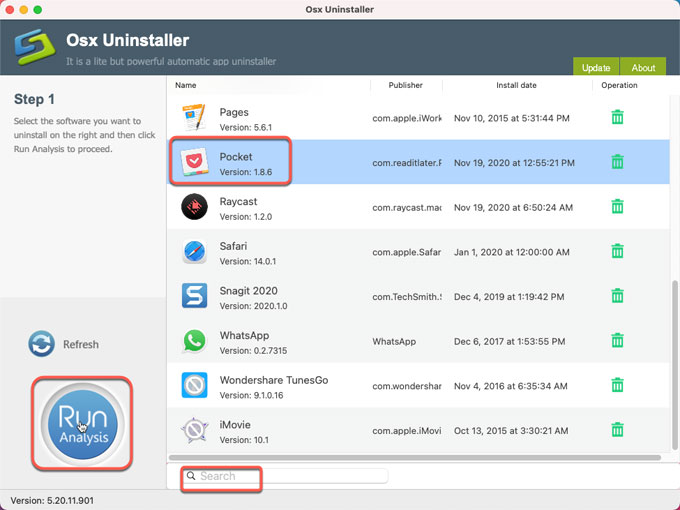This screenshot has height=510, width=680.
Task: Click the Run Analysis button
Action: (82, 424)
